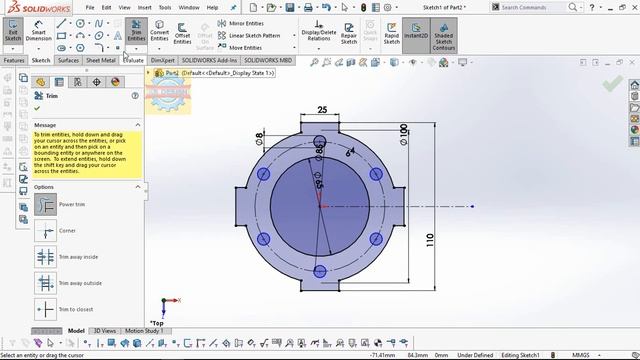Open the ConfigurationManager tab icon
The height and width of the screenshot is (360, 640).
coord(78,82)
